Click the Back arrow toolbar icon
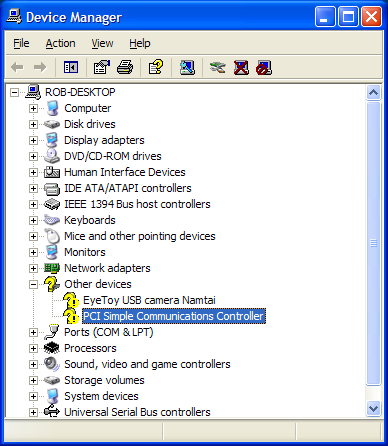 point(17,68)
